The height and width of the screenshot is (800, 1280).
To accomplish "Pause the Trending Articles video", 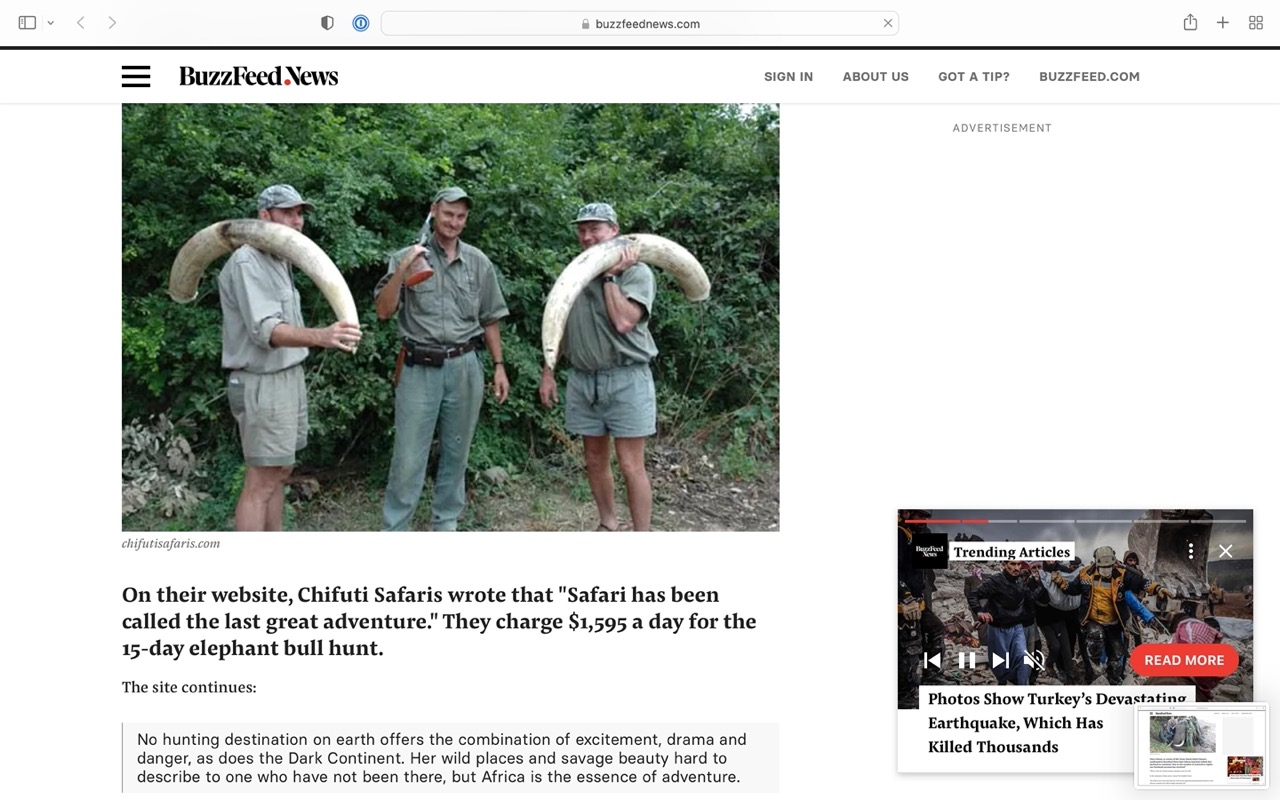I will tap(967, 660).
